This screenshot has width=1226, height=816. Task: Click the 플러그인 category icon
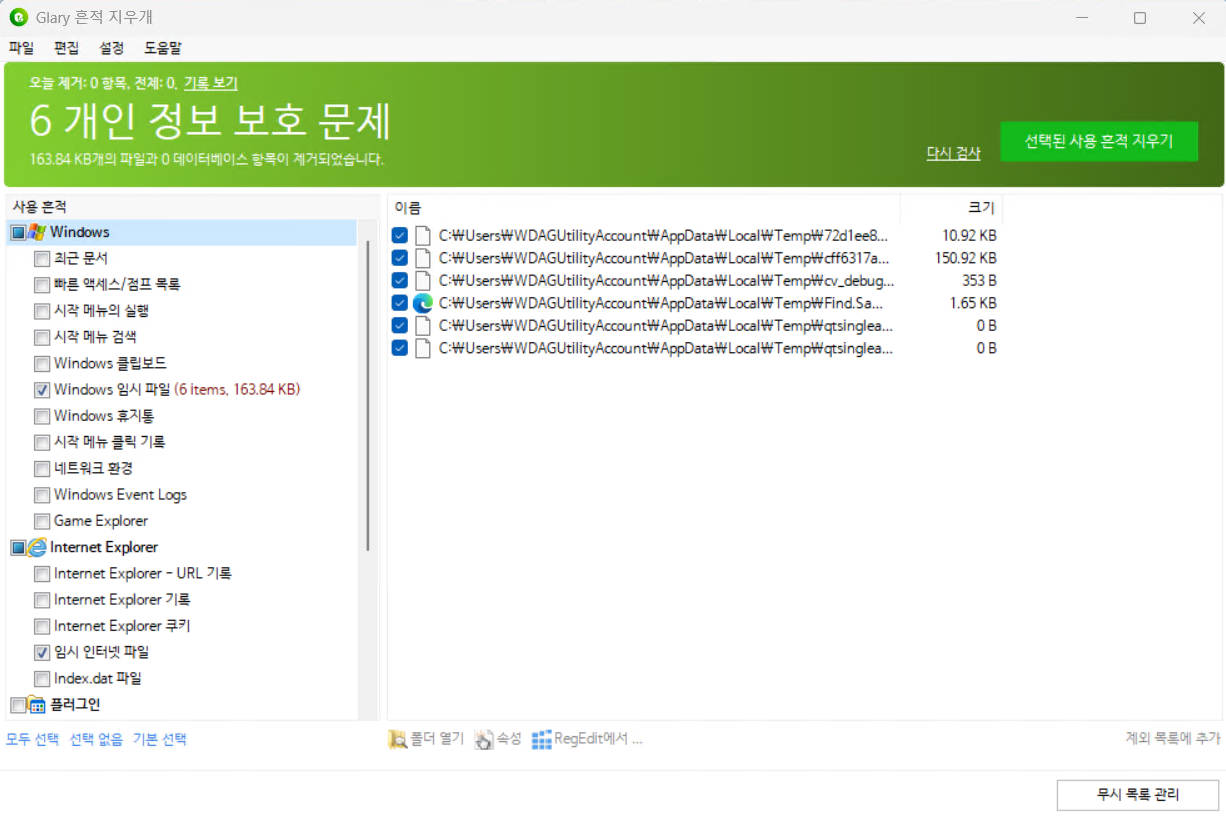coord(37,705)
